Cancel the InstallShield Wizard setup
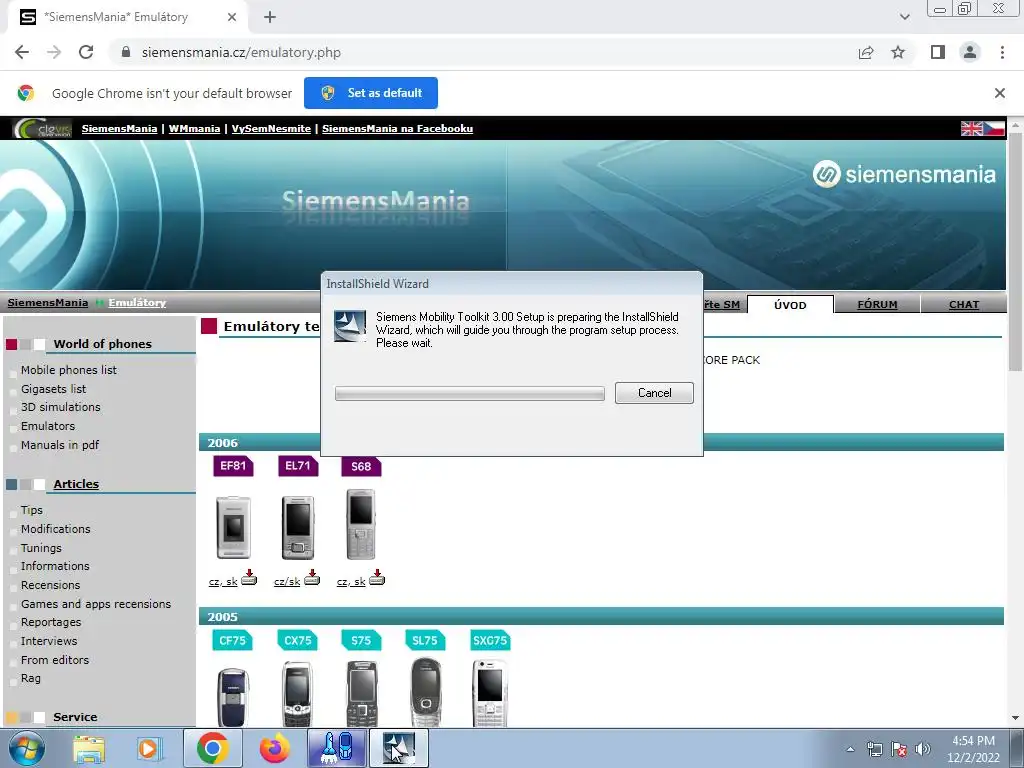 (654, 392)
